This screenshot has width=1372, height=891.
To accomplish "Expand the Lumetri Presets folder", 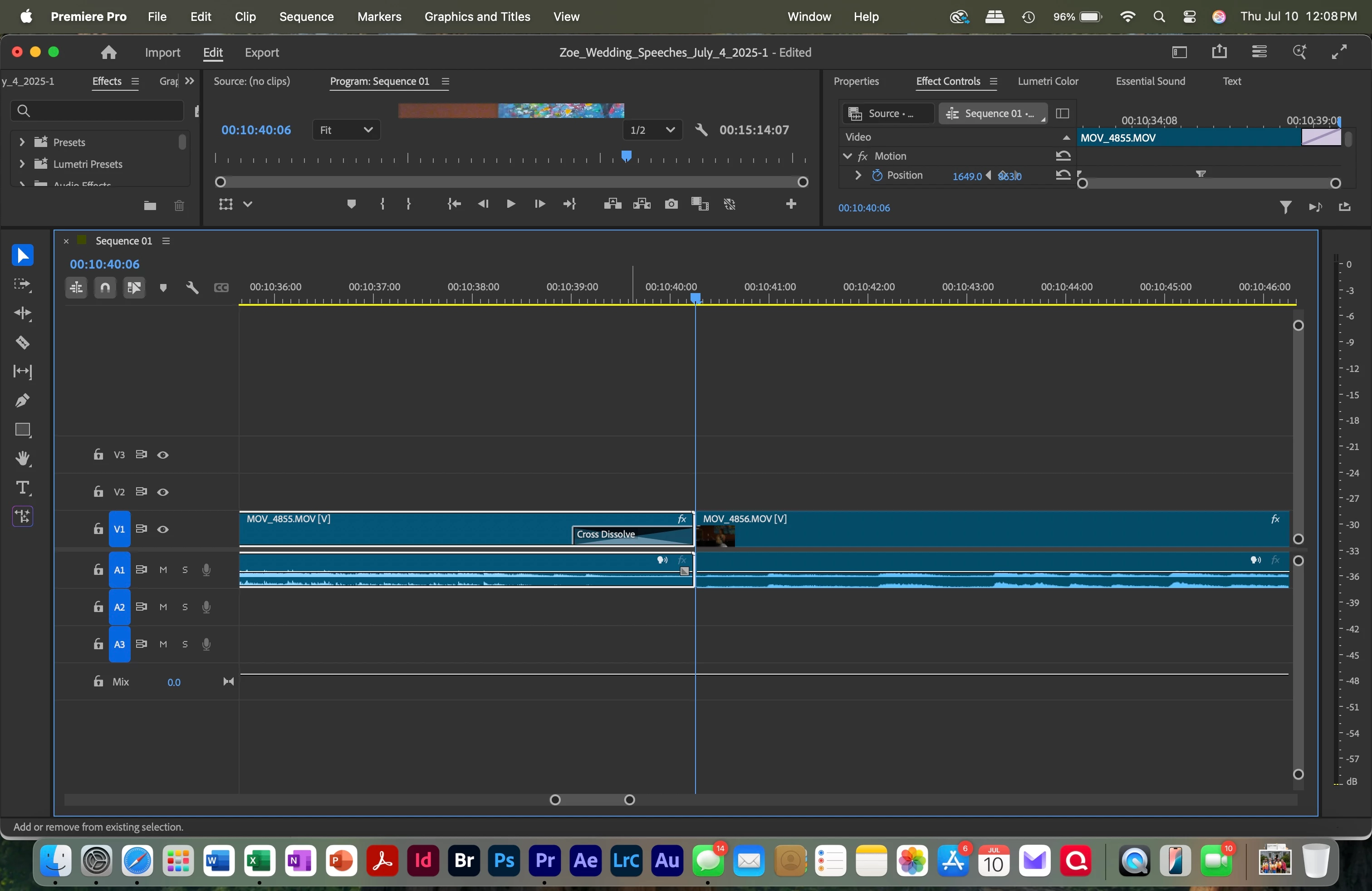I will [x=22, y=164].
